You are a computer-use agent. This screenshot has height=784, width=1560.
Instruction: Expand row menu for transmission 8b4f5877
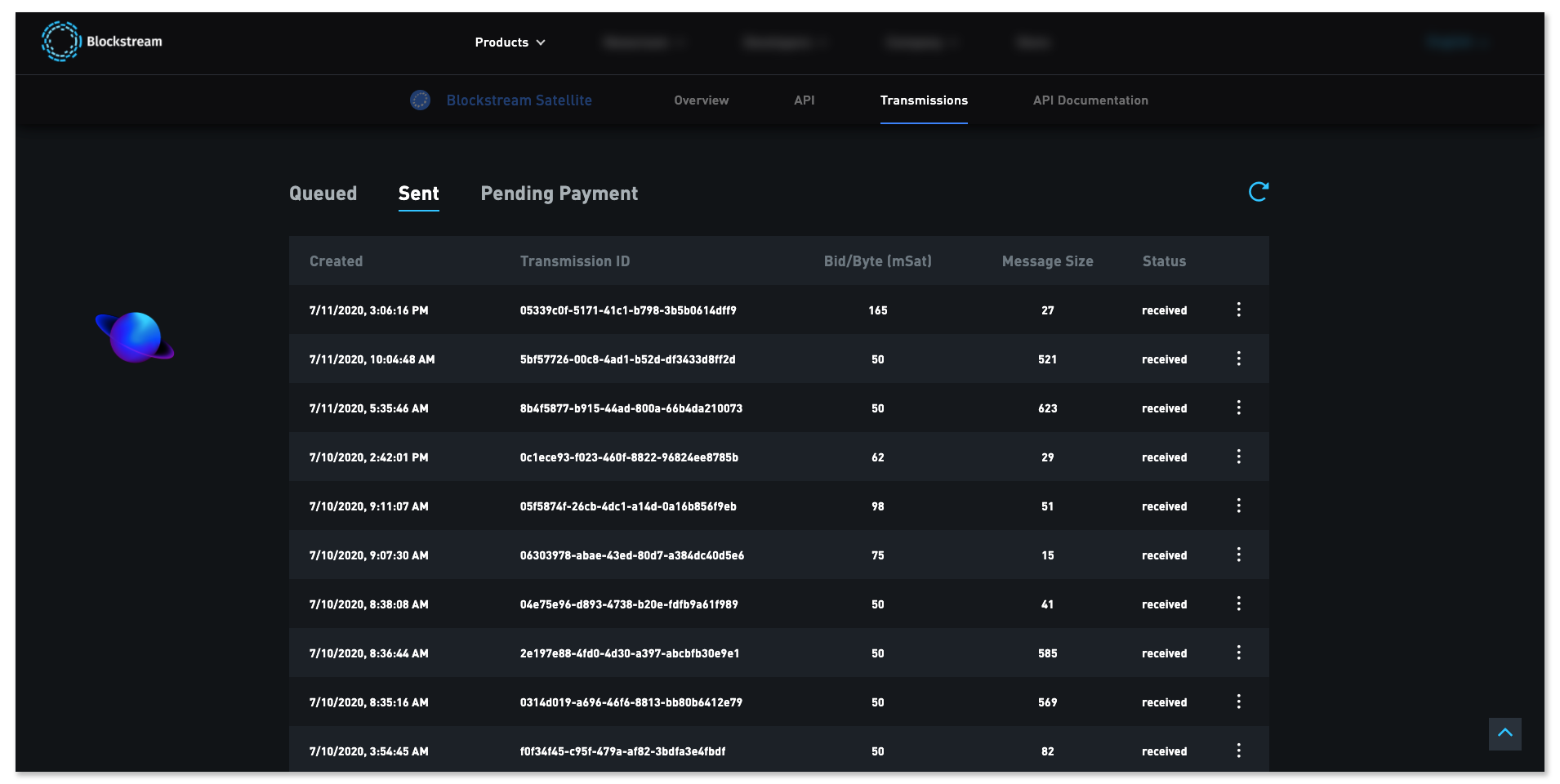[1238, 408]
